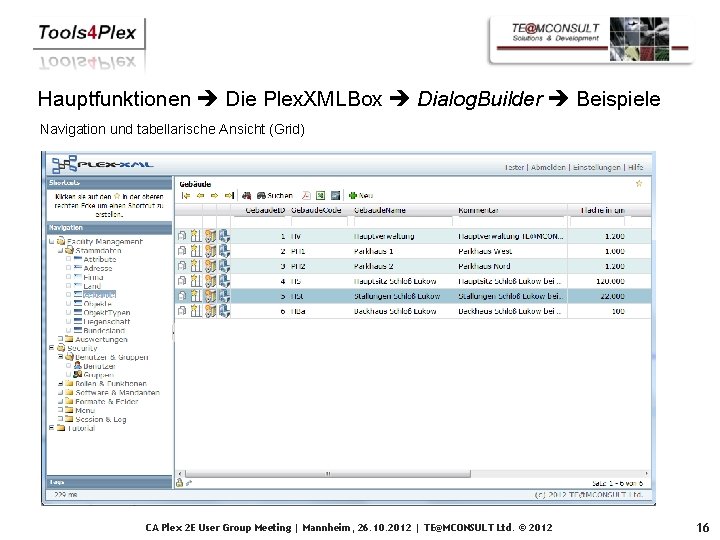Click starred building icon in Parkhaus 1 row
This screenshot has height=540, width=720.
coord(196,251)
